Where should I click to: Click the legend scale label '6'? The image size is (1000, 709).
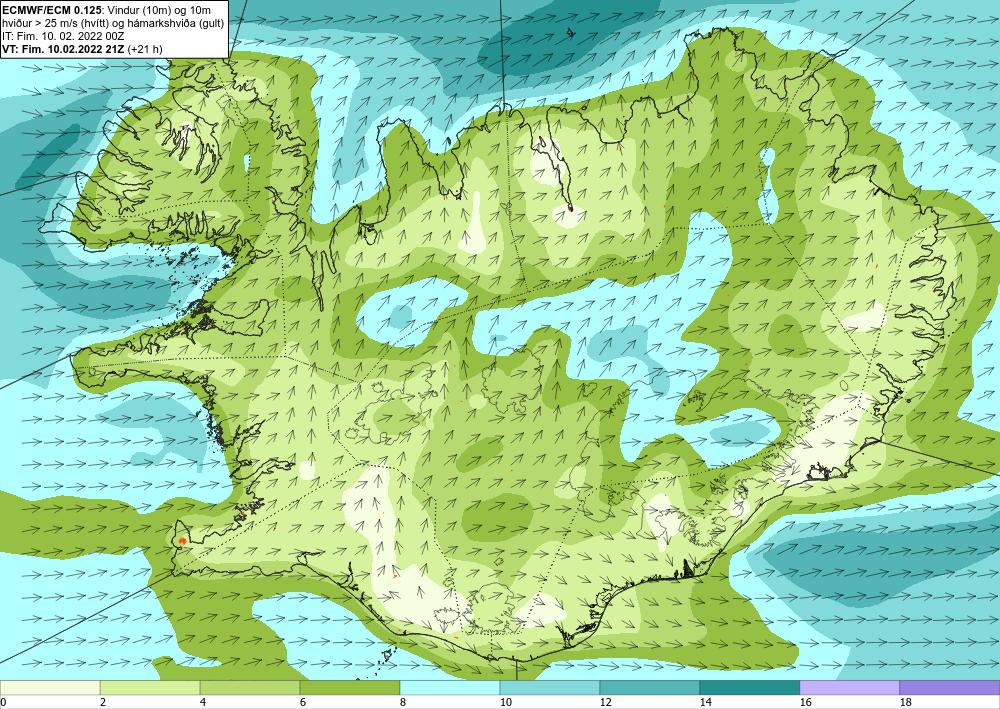click(303, 703)
